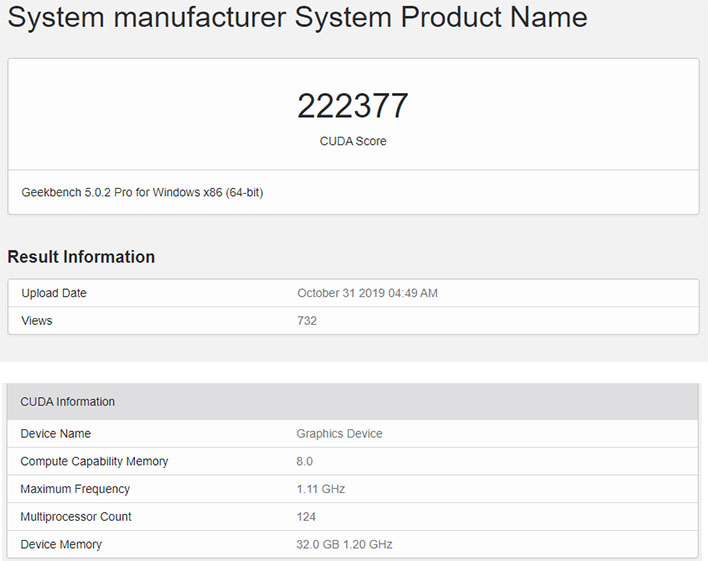
Task: Click the 'Views' label
Action: [37, 321]
